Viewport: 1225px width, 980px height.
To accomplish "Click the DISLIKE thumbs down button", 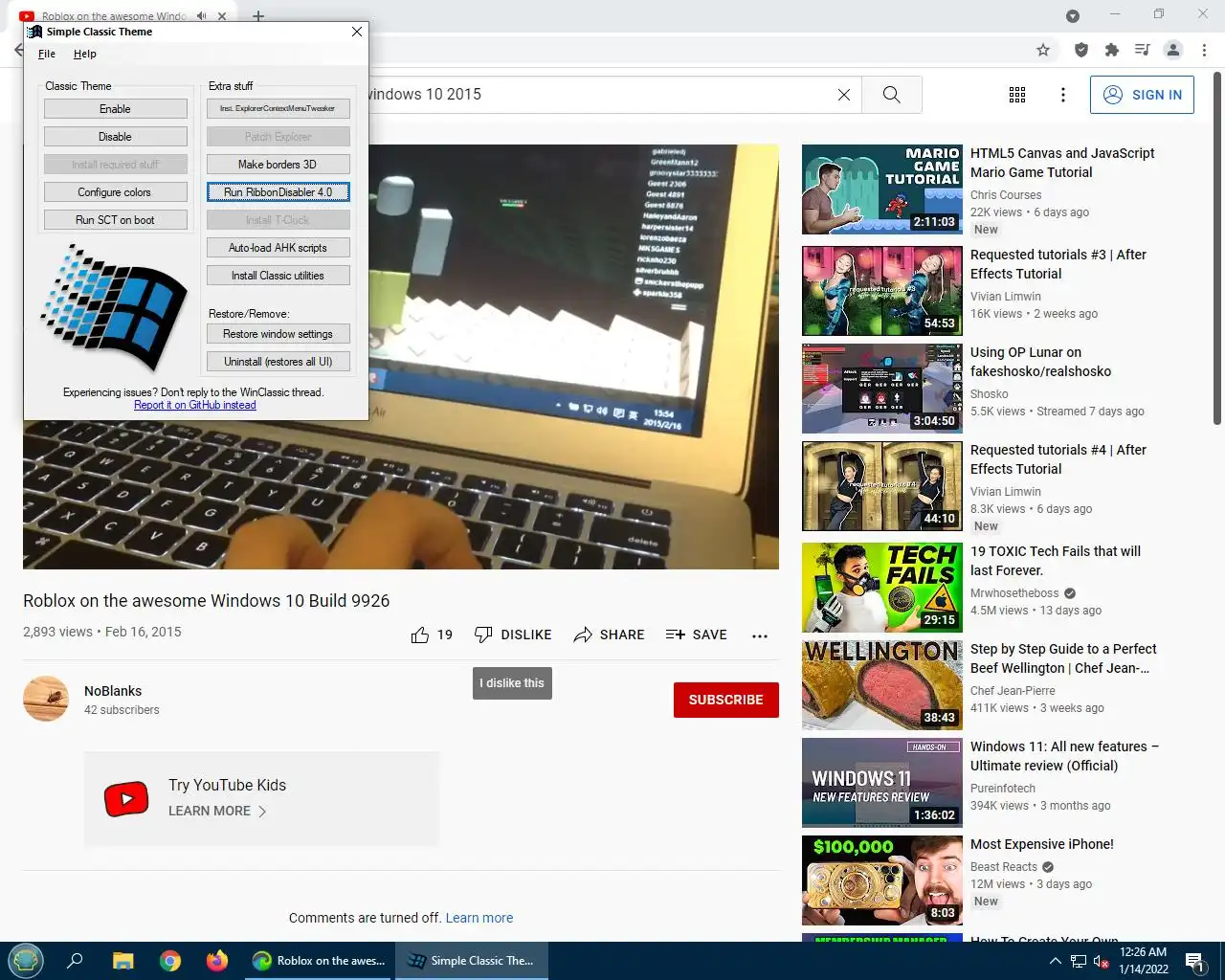I will (x=513, y=635).
